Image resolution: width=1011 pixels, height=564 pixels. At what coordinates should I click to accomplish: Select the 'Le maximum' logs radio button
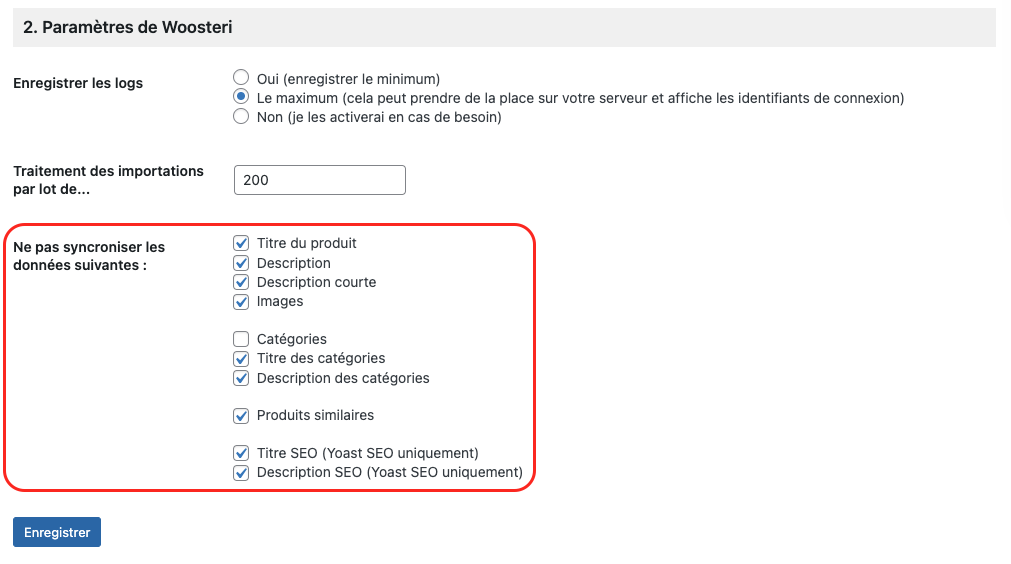click(240, 98)
